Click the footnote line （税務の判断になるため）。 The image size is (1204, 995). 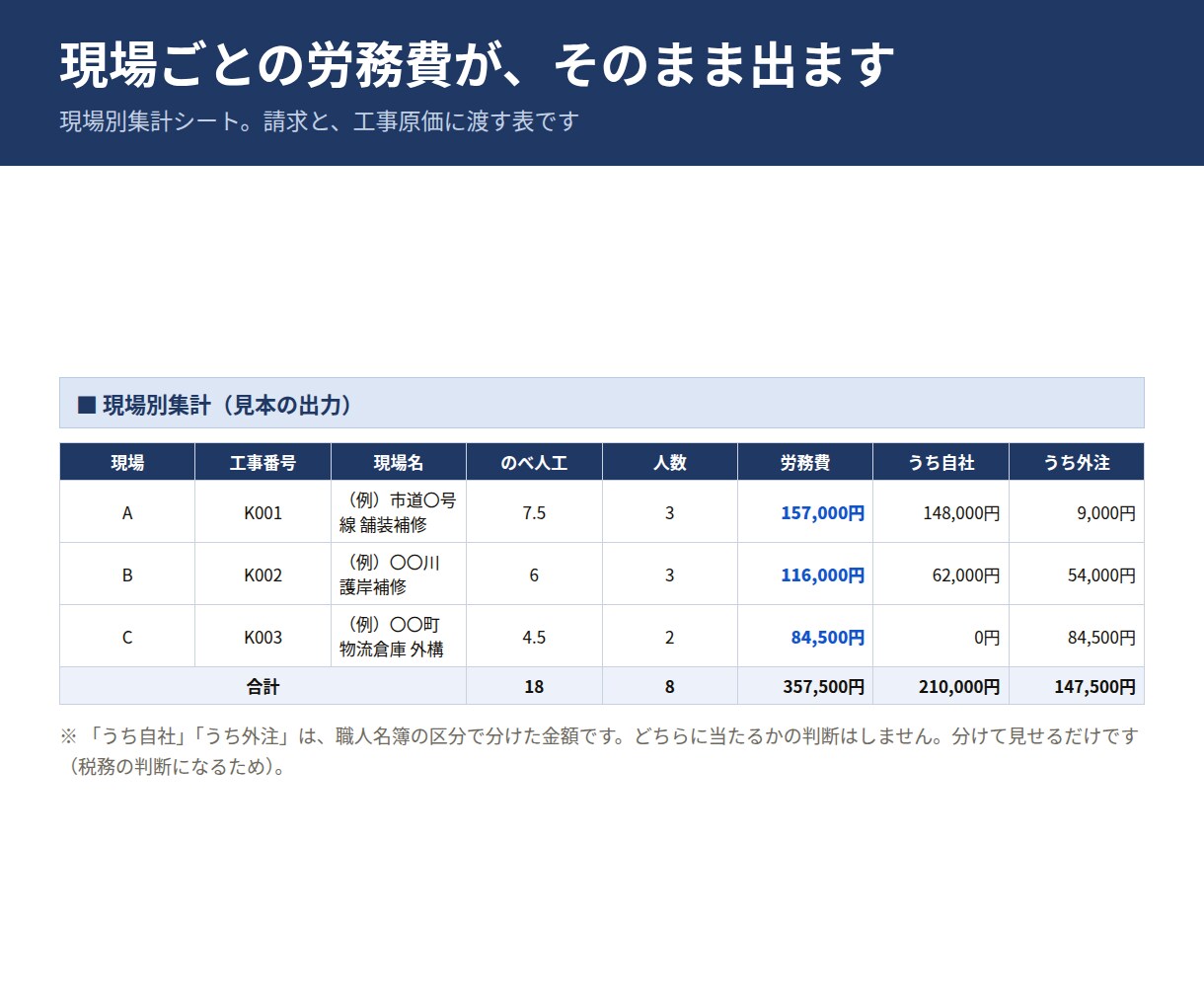click(177, 767)
